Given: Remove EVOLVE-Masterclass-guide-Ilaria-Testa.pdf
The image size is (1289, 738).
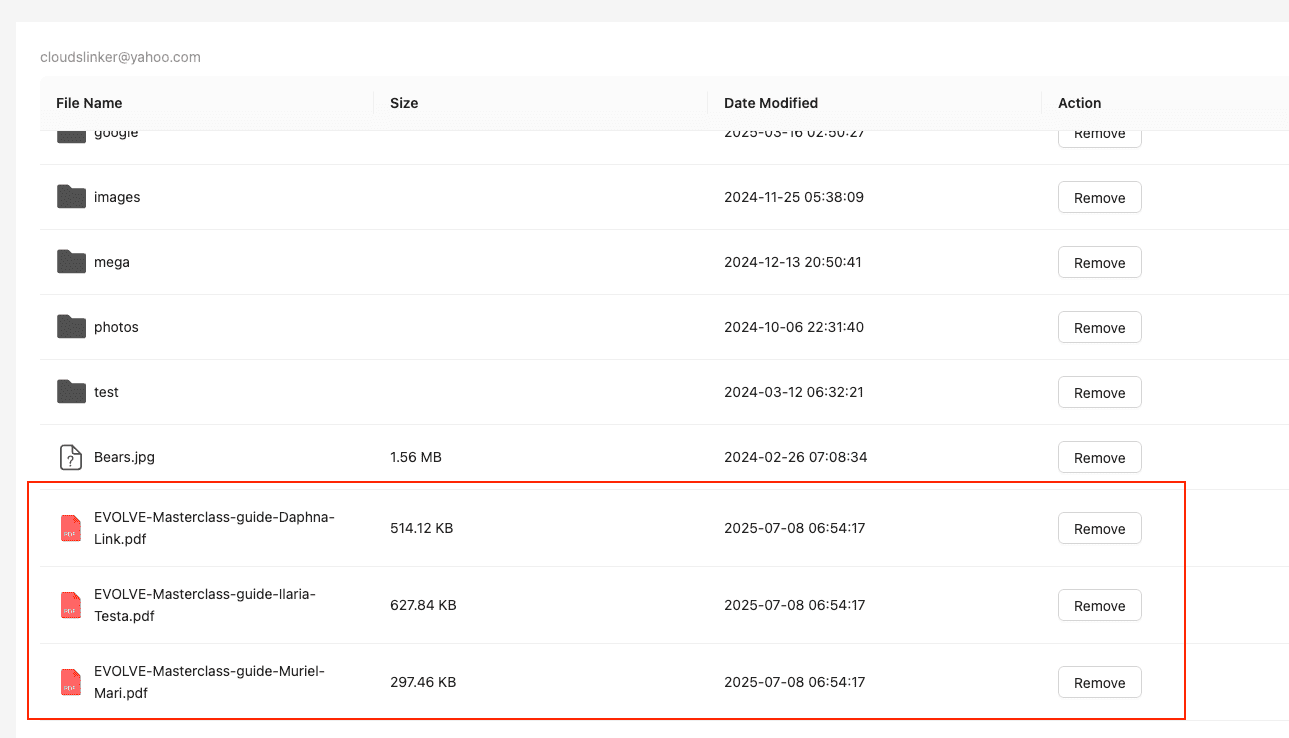Looking at the screenshot, I should (1100, 606).
